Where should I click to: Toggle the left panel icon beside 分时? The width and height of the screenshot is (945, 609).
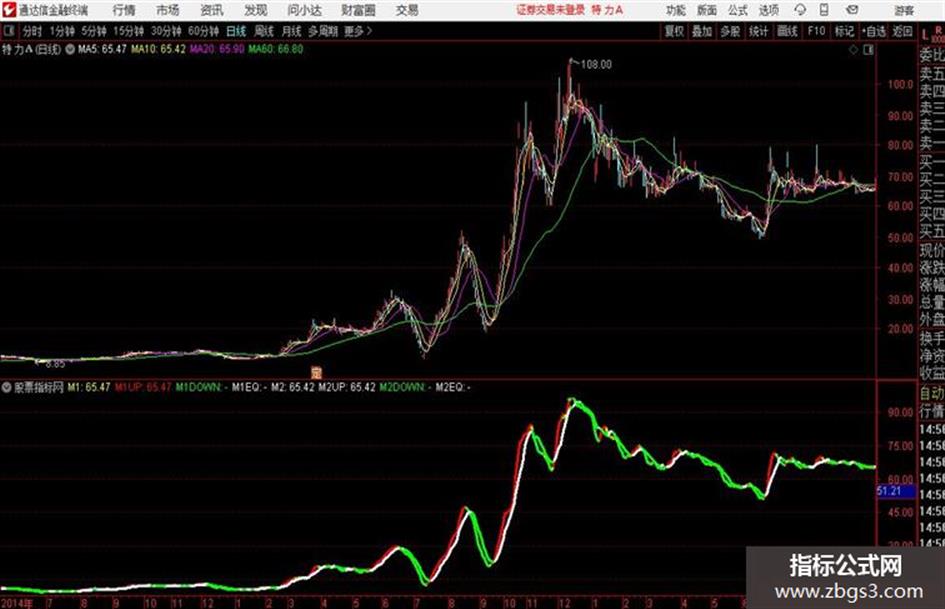click(x=8, y=31)
